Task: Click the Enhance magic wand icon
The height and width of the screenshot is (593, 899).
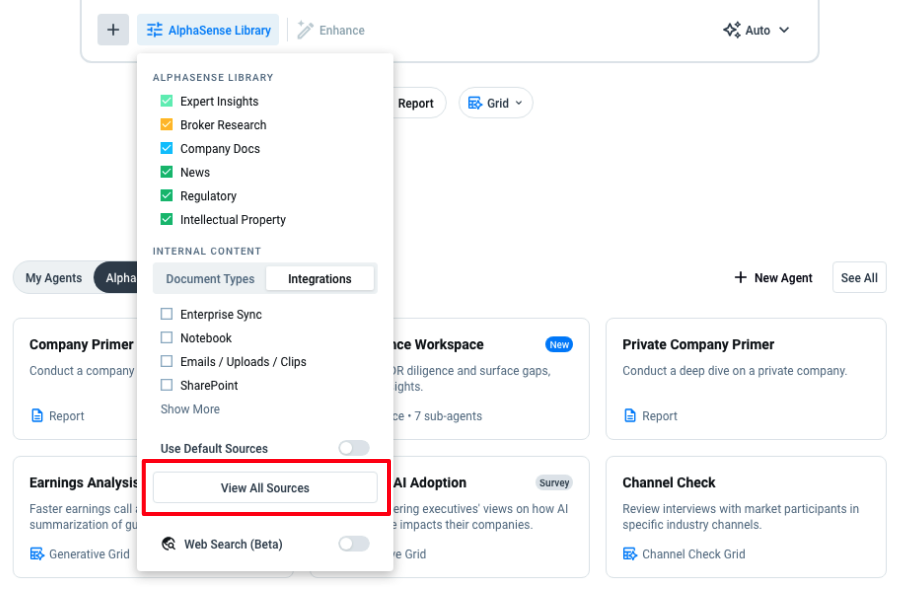Action: click(305, 30)
